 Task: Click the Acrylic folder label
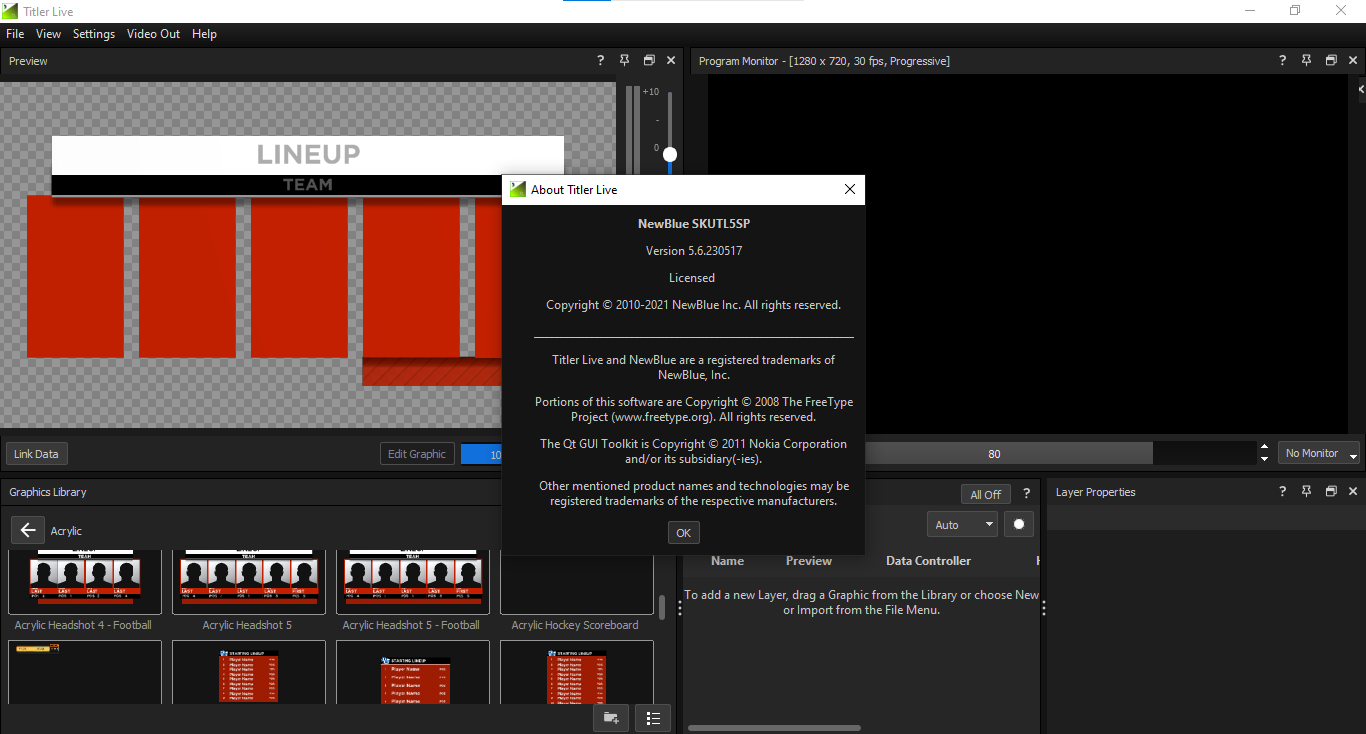point(66,531)
